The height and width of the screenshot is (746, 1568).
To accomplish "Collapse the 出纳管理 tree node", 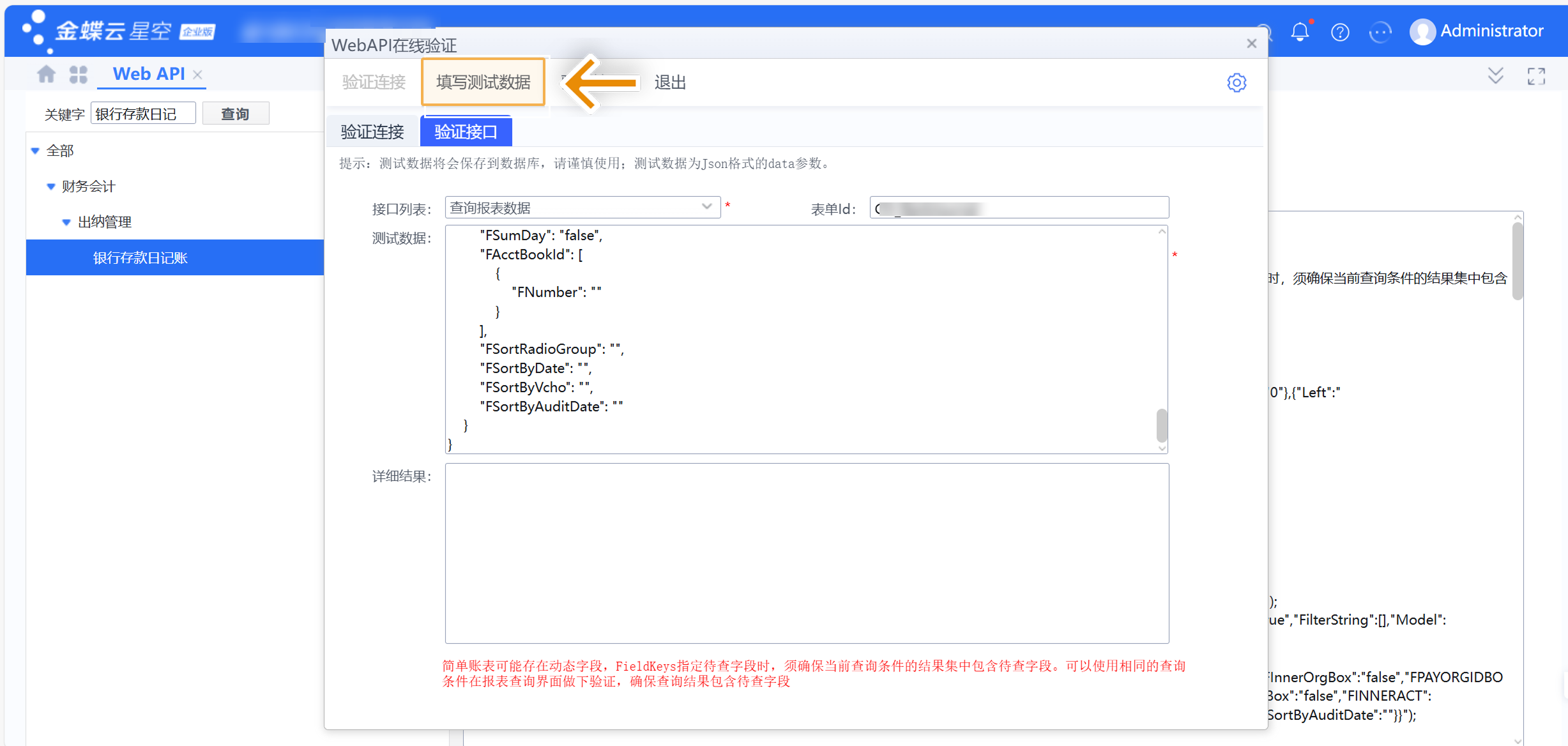I will [66, 222].
